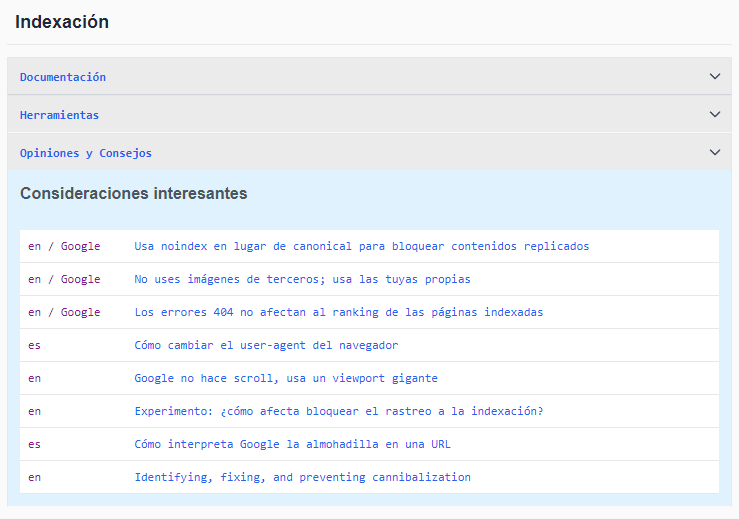The width and height of the screenshot is (739, 519).
Task: Expand the Herramientas chevron arrow
Action: pyautogui.click(x=714, y=115)
